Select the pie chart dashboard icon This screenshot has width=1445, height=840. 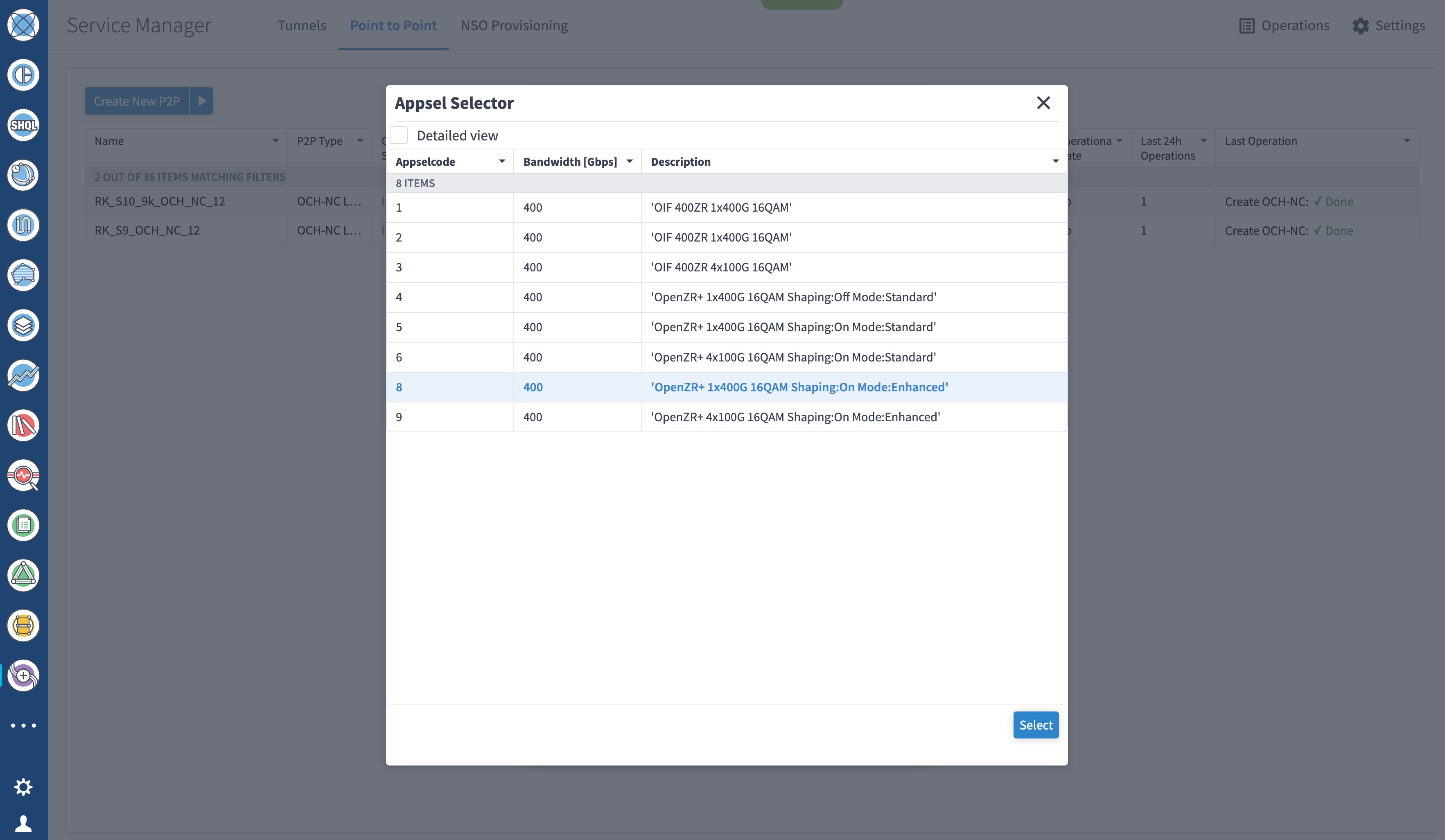pos(23,75)
